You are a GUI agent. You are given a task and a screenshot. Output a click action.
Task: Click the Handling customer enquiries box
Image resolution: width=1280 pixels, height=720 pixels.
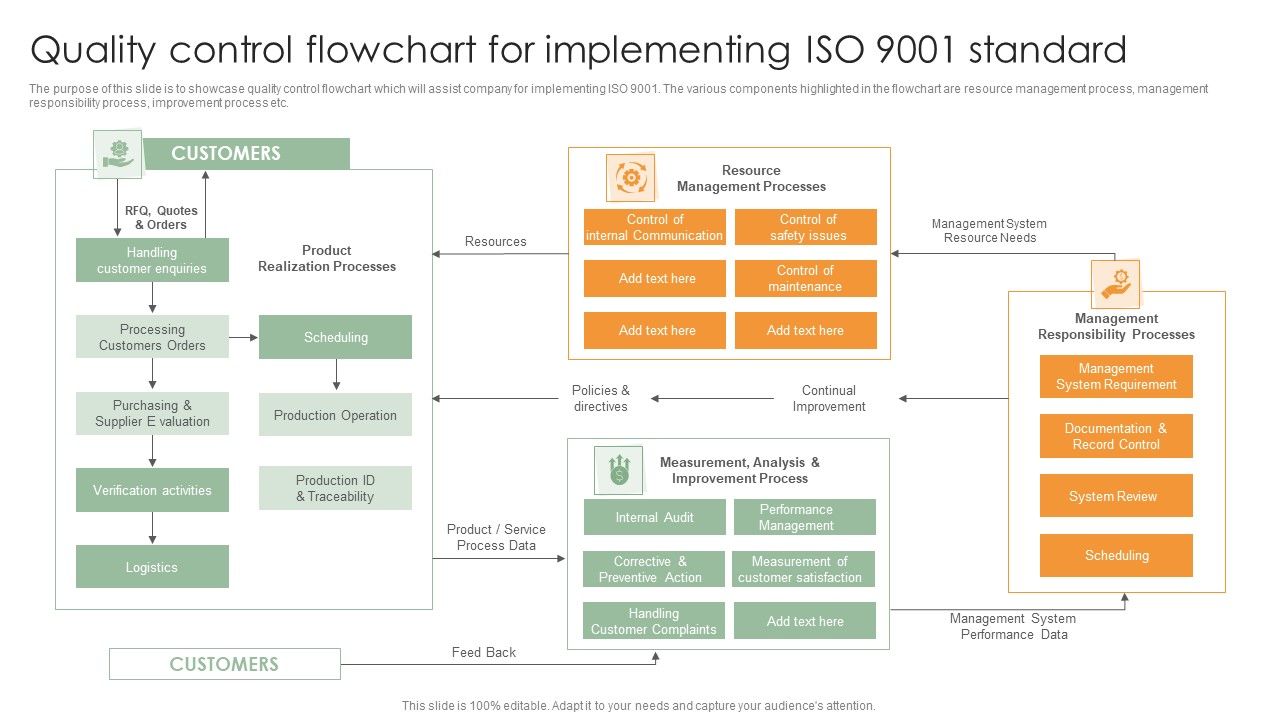pyautogui.click(x=152, y=260)
